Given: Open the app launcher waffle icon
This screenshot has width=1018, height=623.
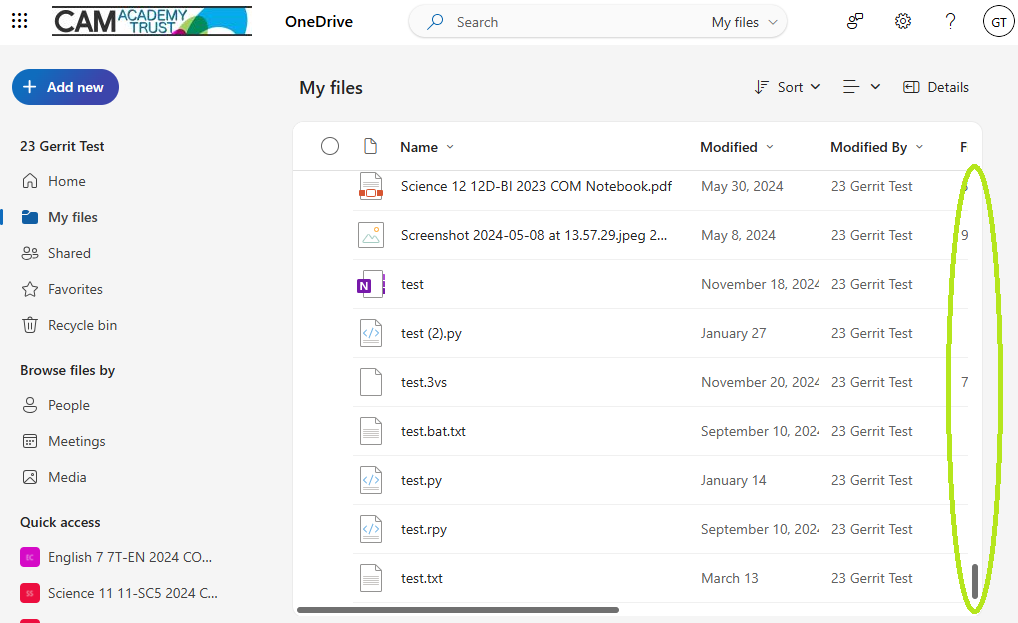Looking at the screenshot, I should click(19, 21).
